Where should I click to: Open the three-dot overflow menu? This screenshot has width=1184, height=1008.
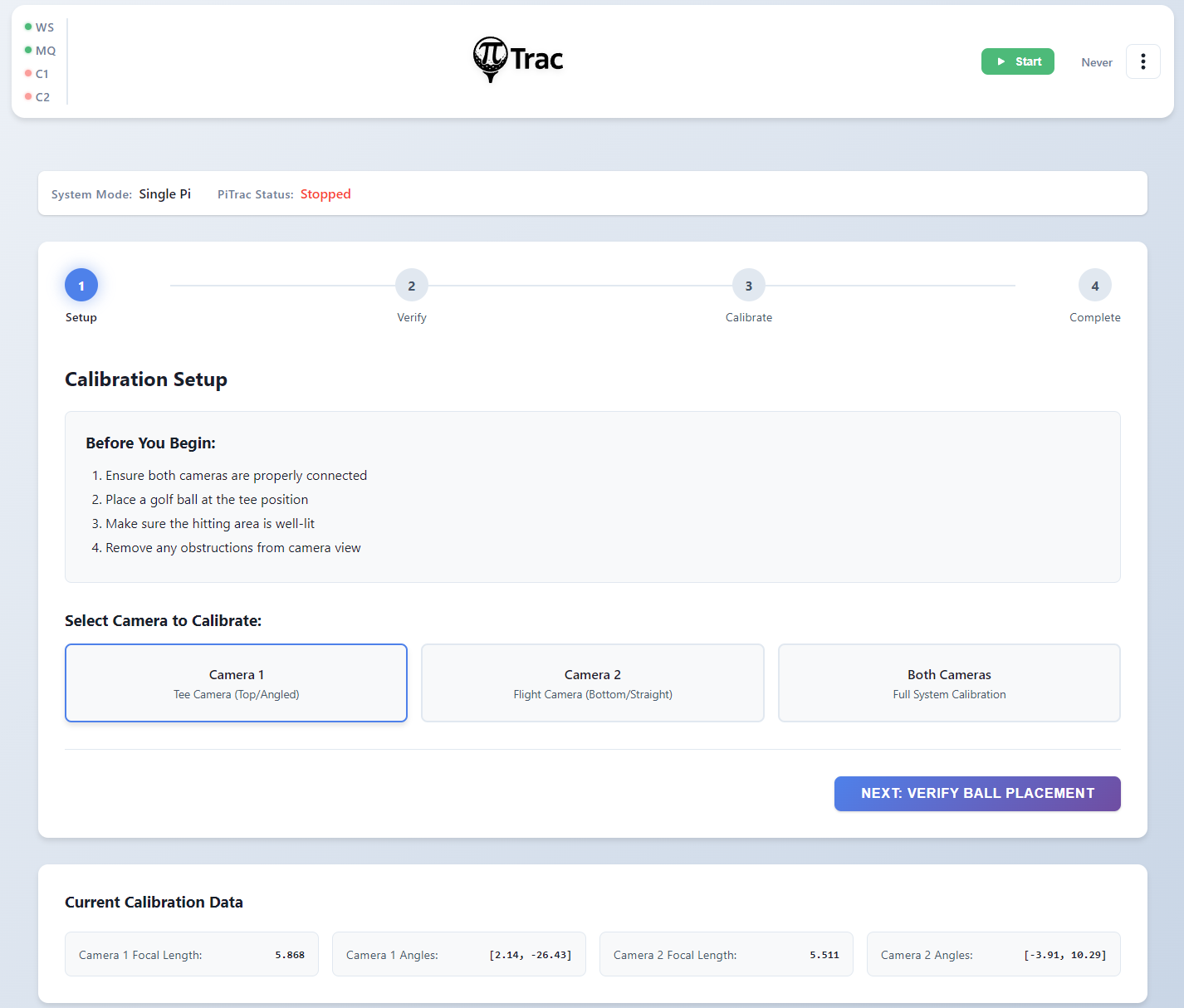point(1142,61)
